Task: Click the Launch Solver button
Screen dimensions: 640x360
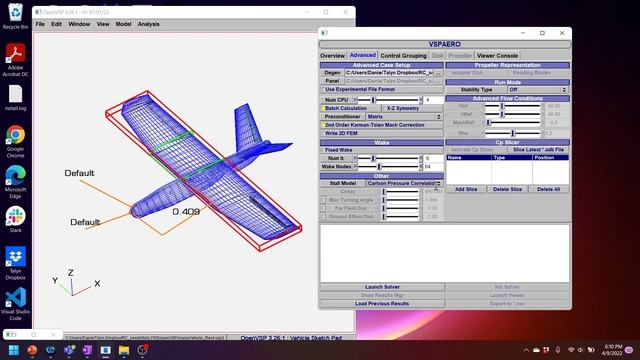Action: pyautogui.click(x=382, y=287)
